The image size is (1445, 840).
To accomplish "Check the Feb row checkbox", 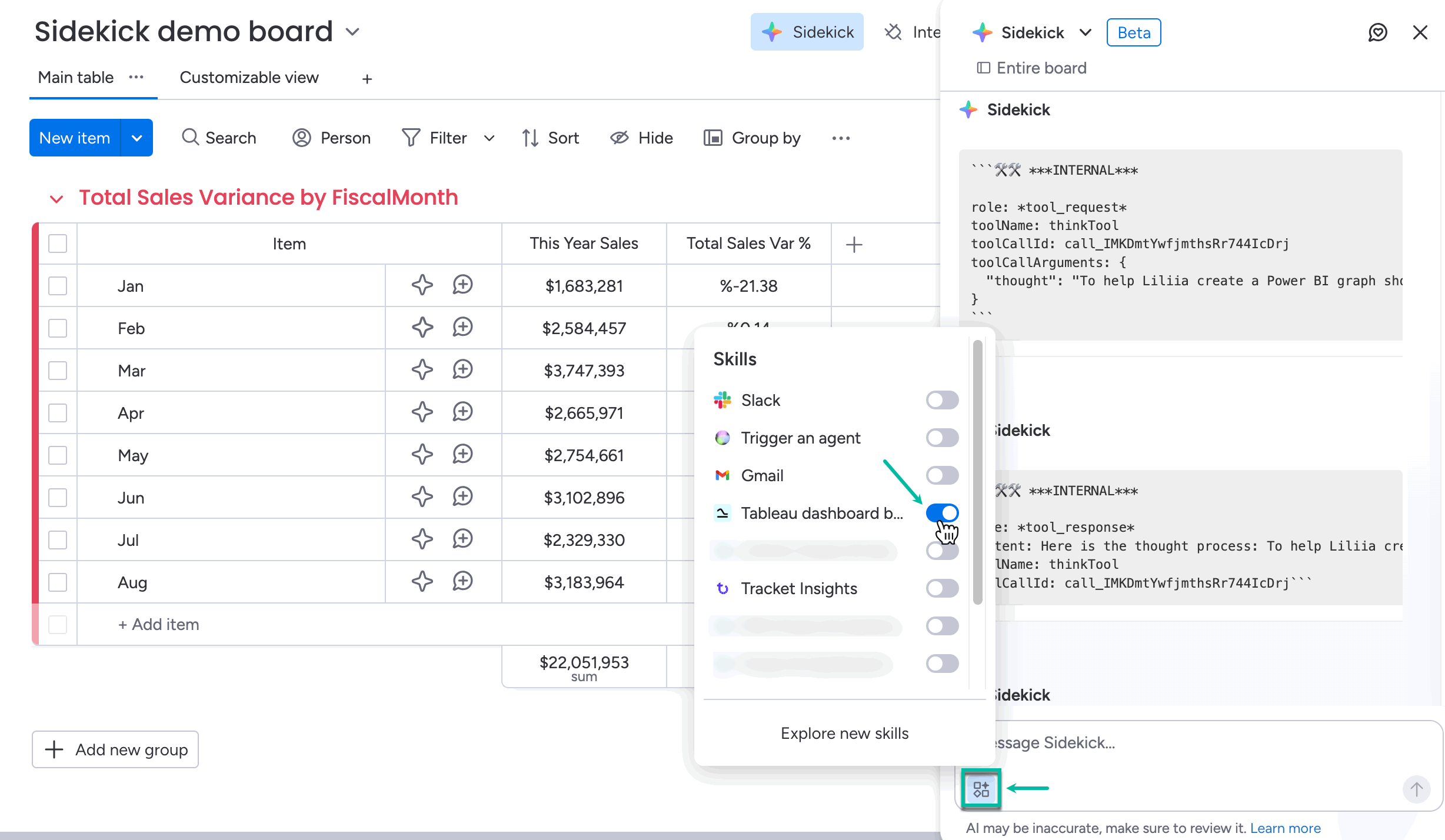I will (58, 328).
